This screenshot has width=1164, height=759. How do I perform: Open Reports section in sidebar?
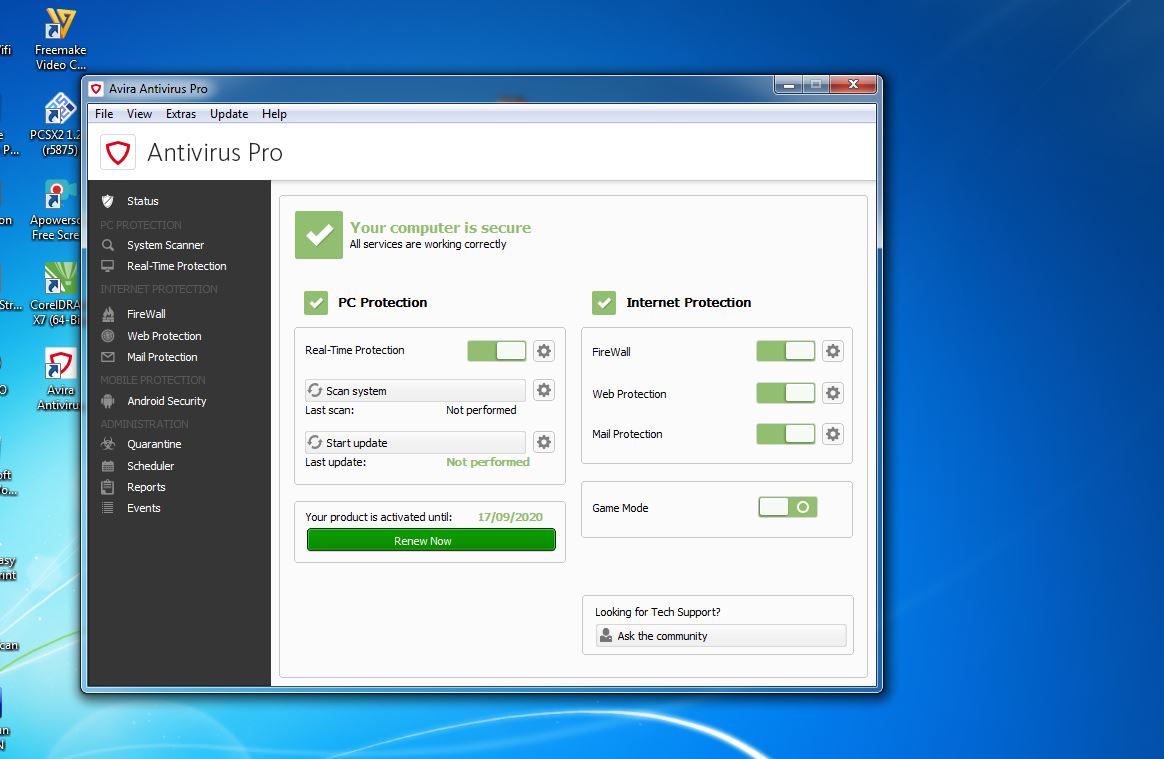pyautogui.click(x=146, y=487)
